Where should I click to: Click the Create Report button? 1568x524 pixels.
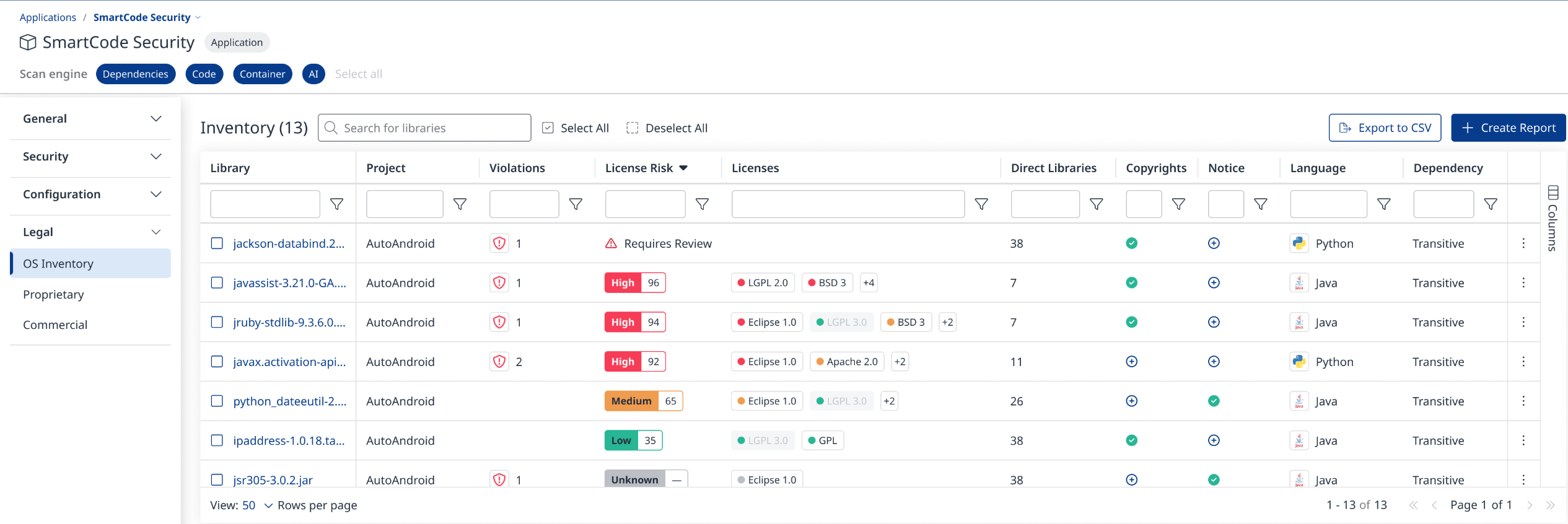point(1508,128)
